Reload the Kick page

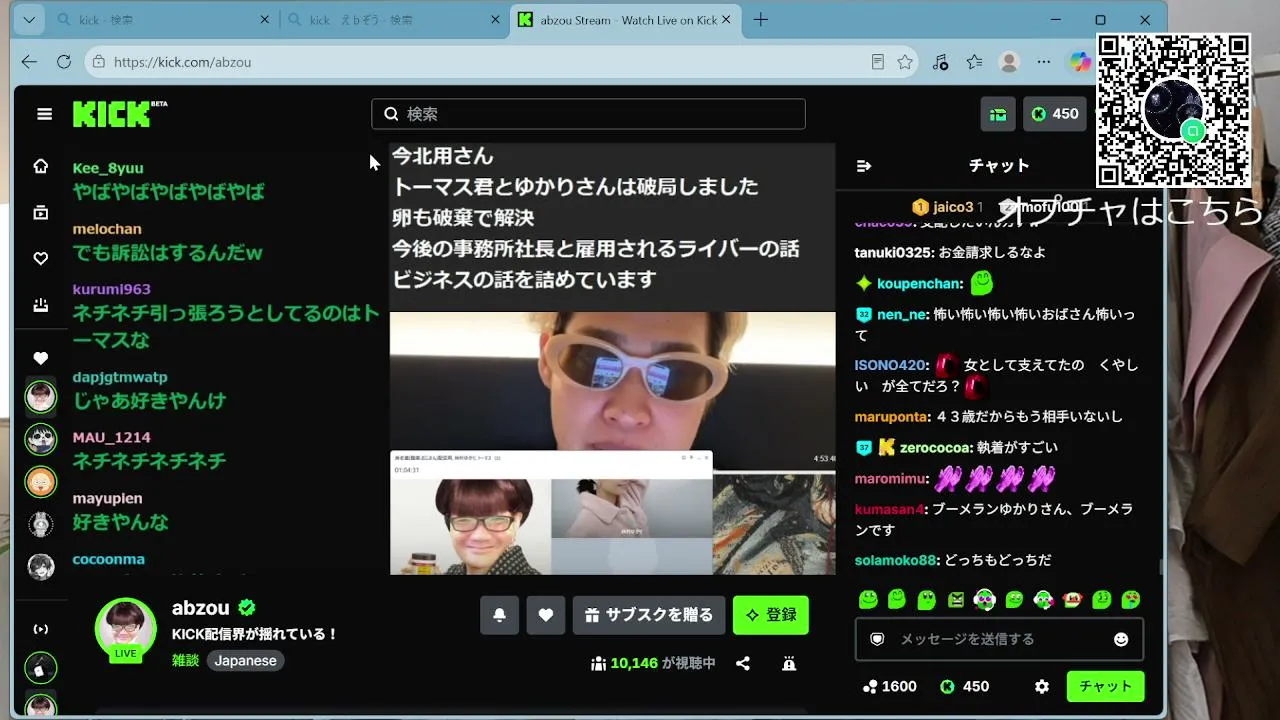click(64, 62)
